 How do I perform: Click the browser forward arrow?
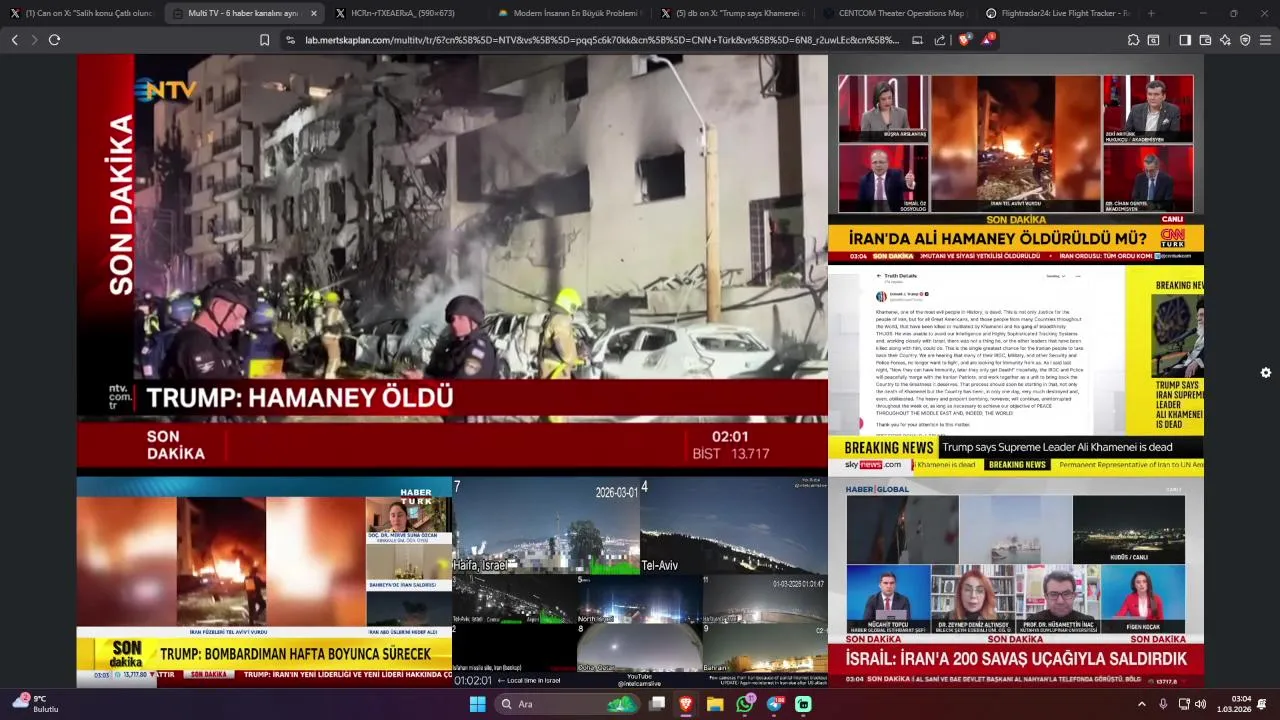(34, 40)
